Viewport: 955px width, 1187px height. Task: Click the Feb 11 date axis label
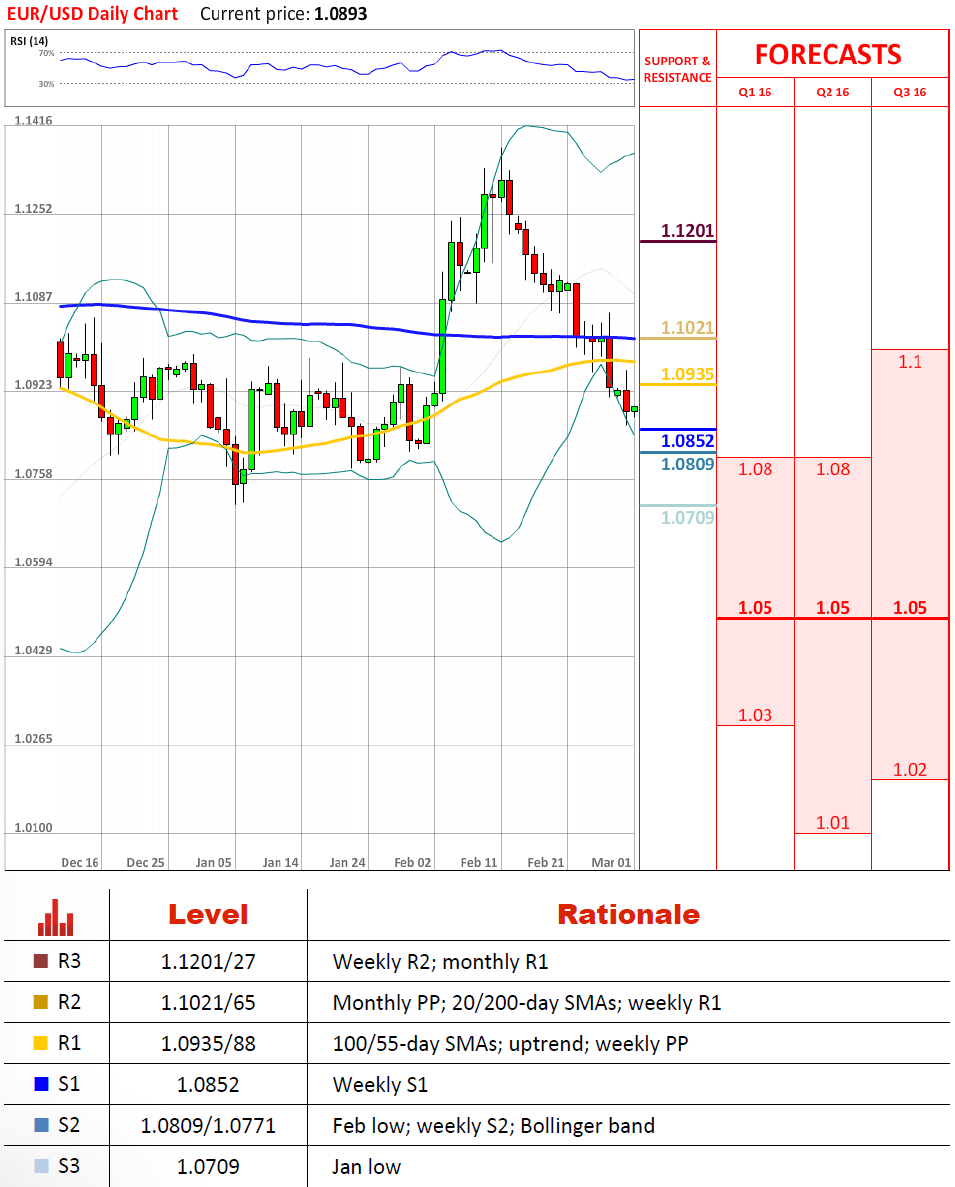pos(479,862)
